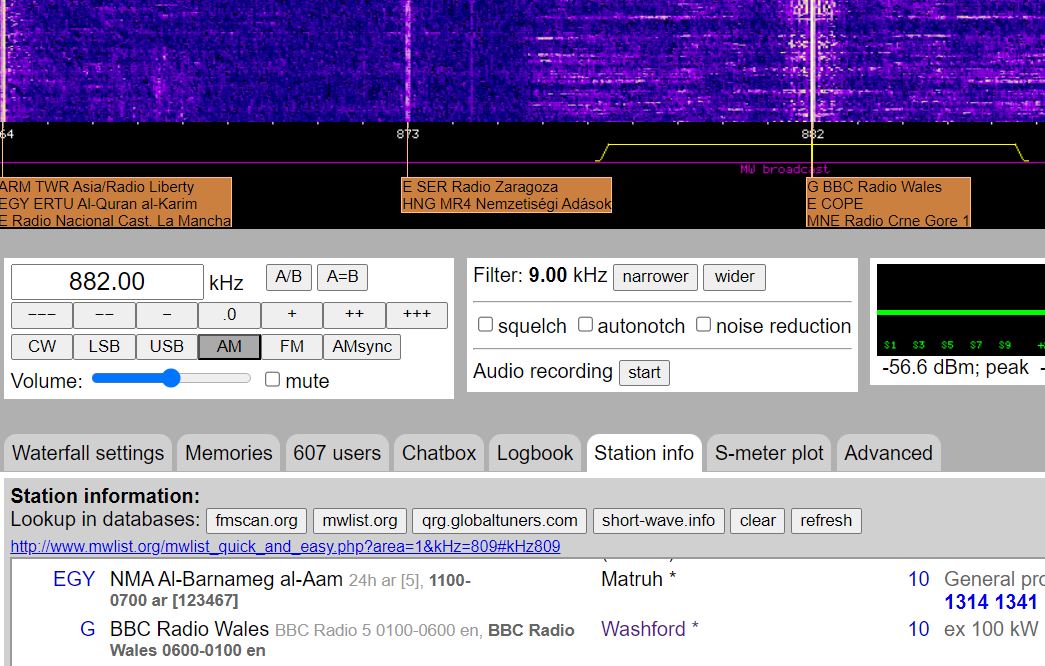Look up station in fmscan.org
This screenshot has width=1045, height=666.
(257, 521)
